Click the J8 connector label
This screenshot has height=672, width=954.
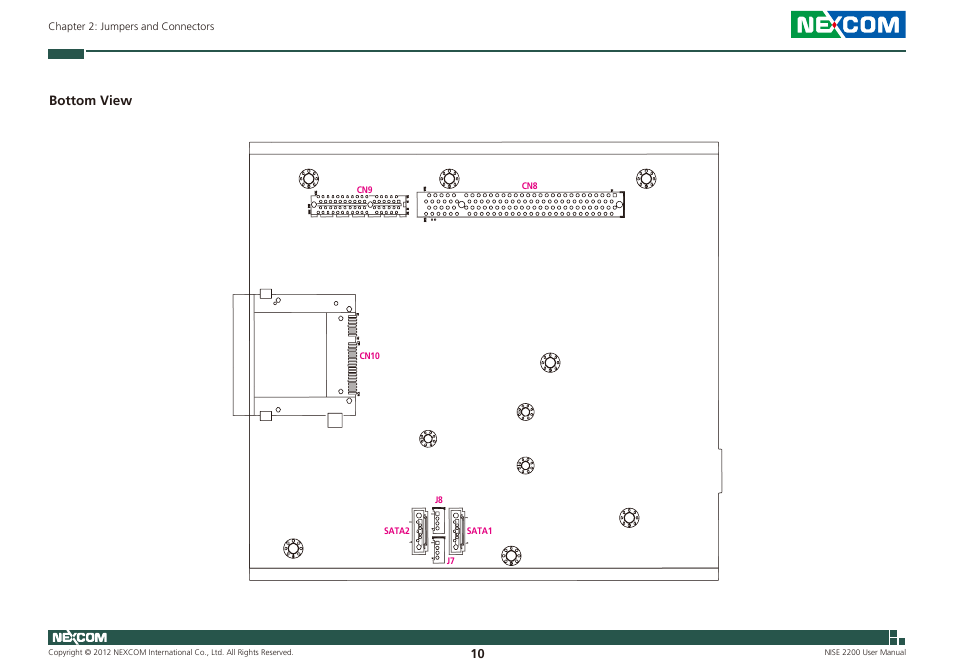tap(439, 500)
